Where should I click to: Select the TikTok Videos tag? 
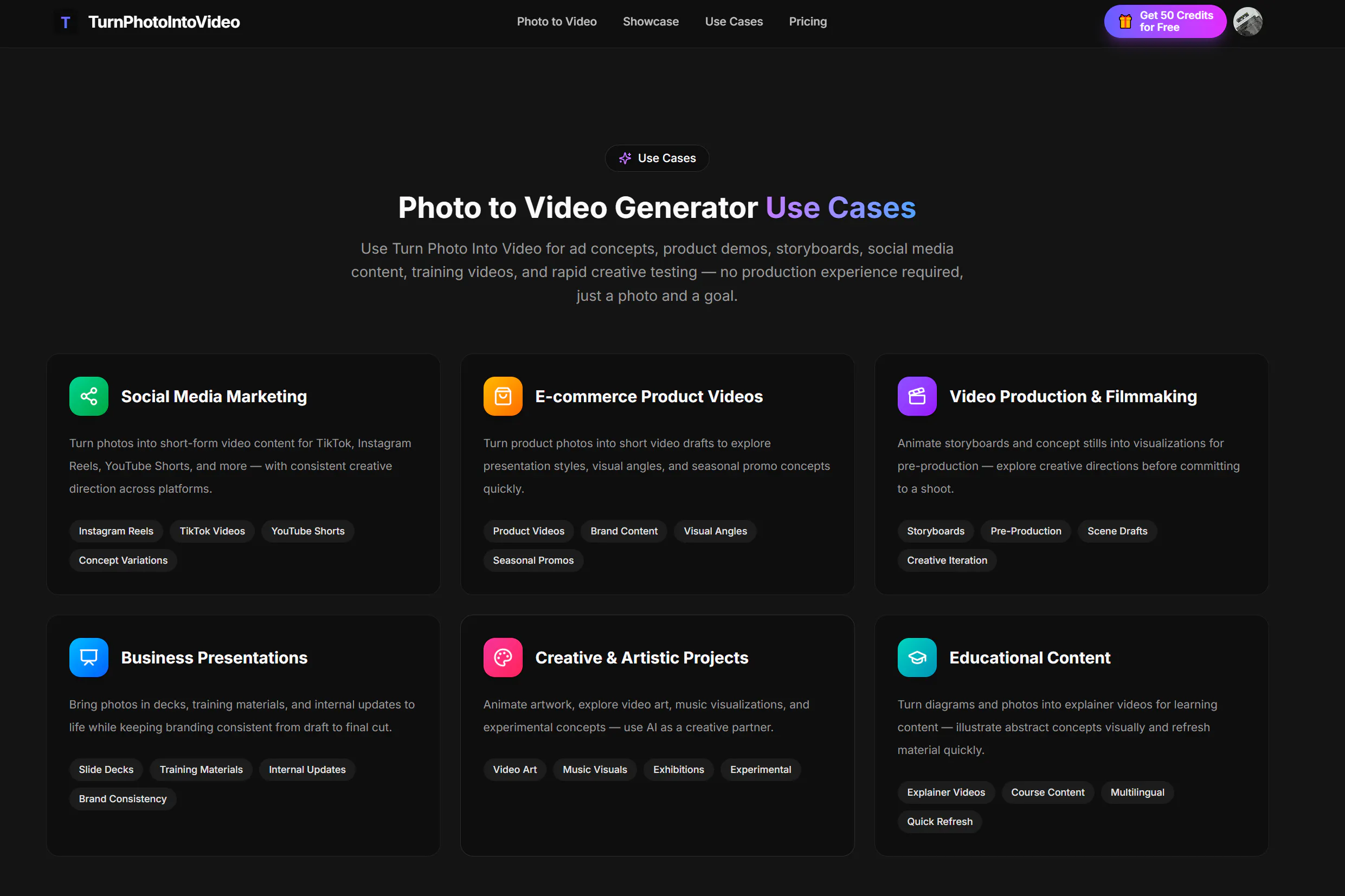pyautogui.click(x=212, y=531)
